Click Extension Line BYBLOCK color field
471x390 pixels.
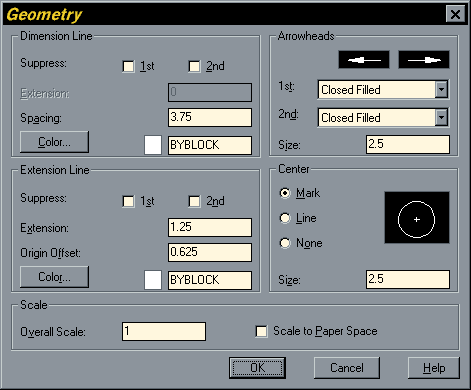[210, 280]
